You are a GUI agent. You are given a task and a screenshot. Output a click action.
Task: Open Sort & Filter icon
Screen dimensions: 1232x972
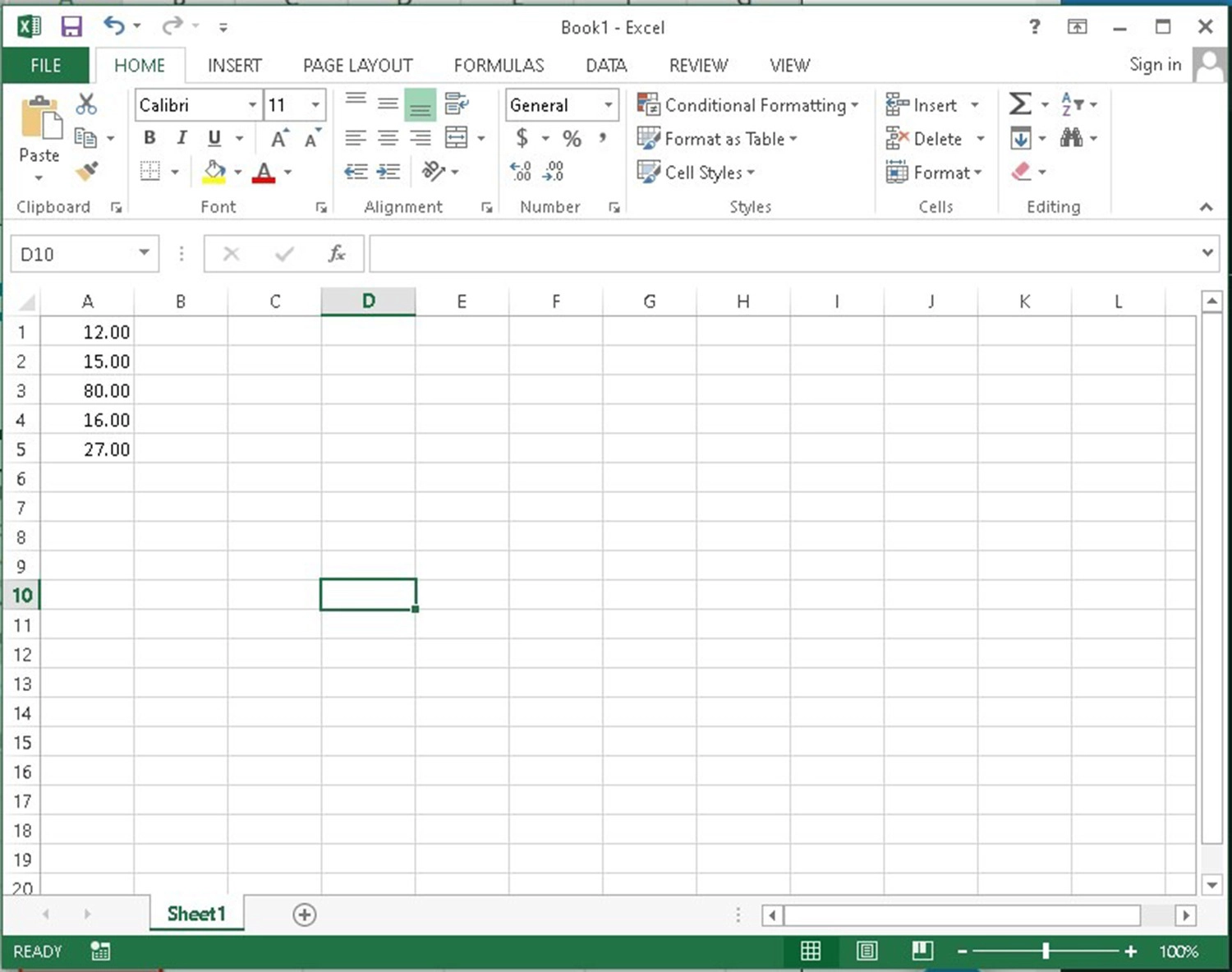pos(1072,104)
